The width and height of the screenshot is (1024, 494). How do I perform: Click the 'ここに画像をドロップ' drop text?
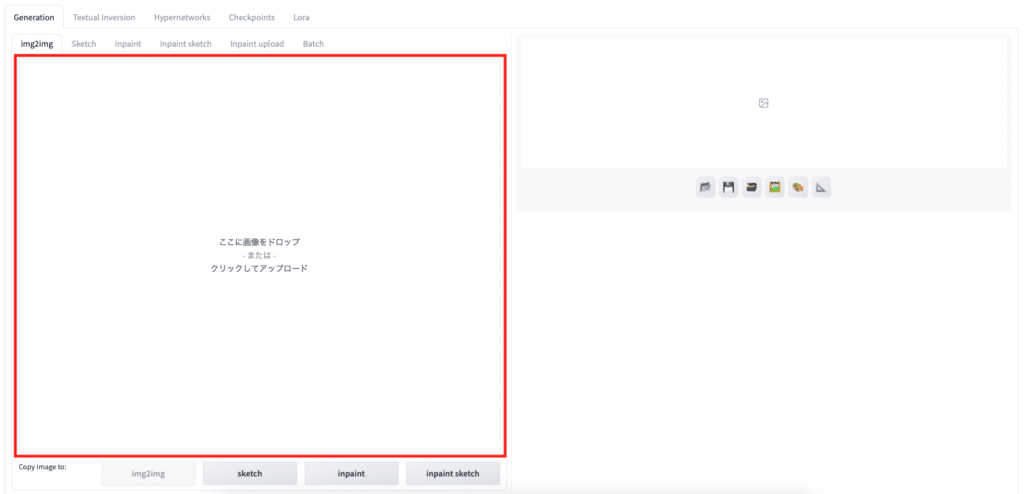(x=259, y=242)
